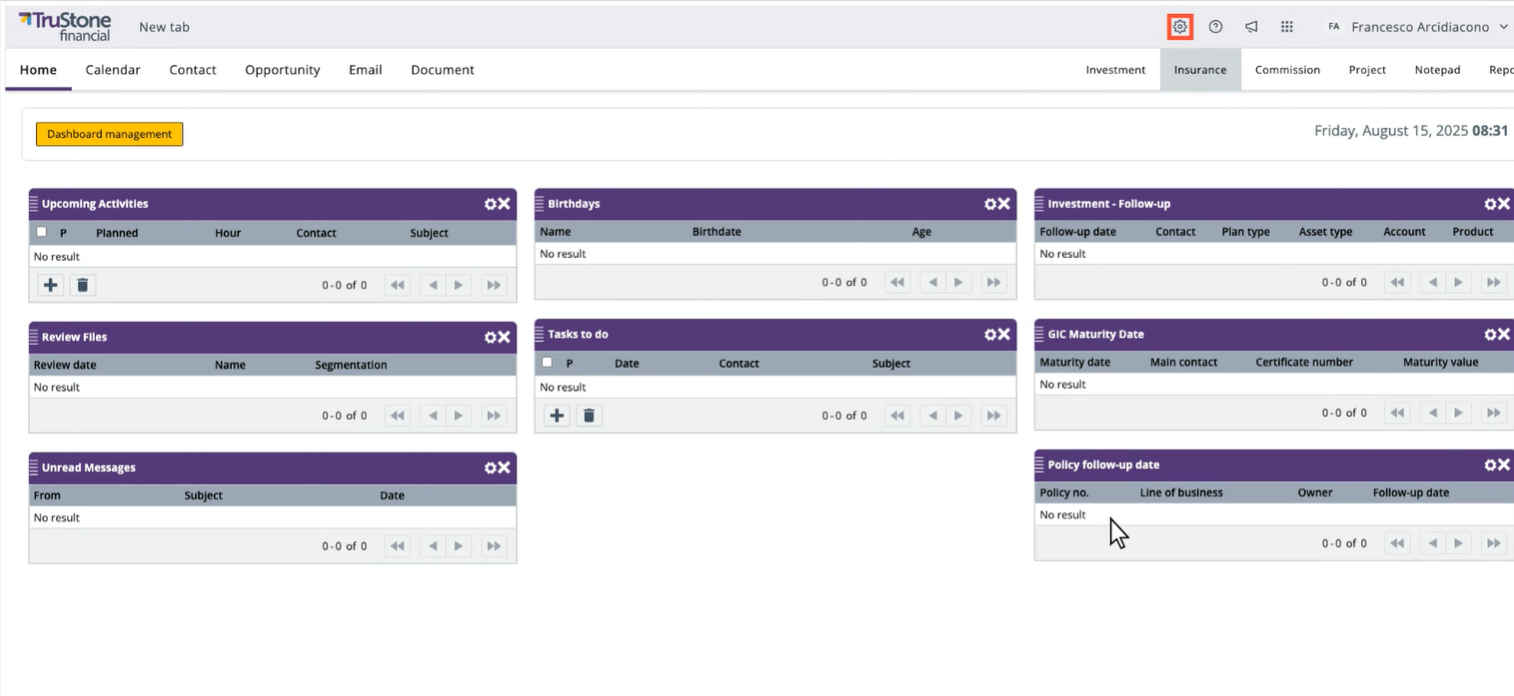Switch to the Calendar tab
This screenshot has height=696, width=1514.
(x=112, y=69)
